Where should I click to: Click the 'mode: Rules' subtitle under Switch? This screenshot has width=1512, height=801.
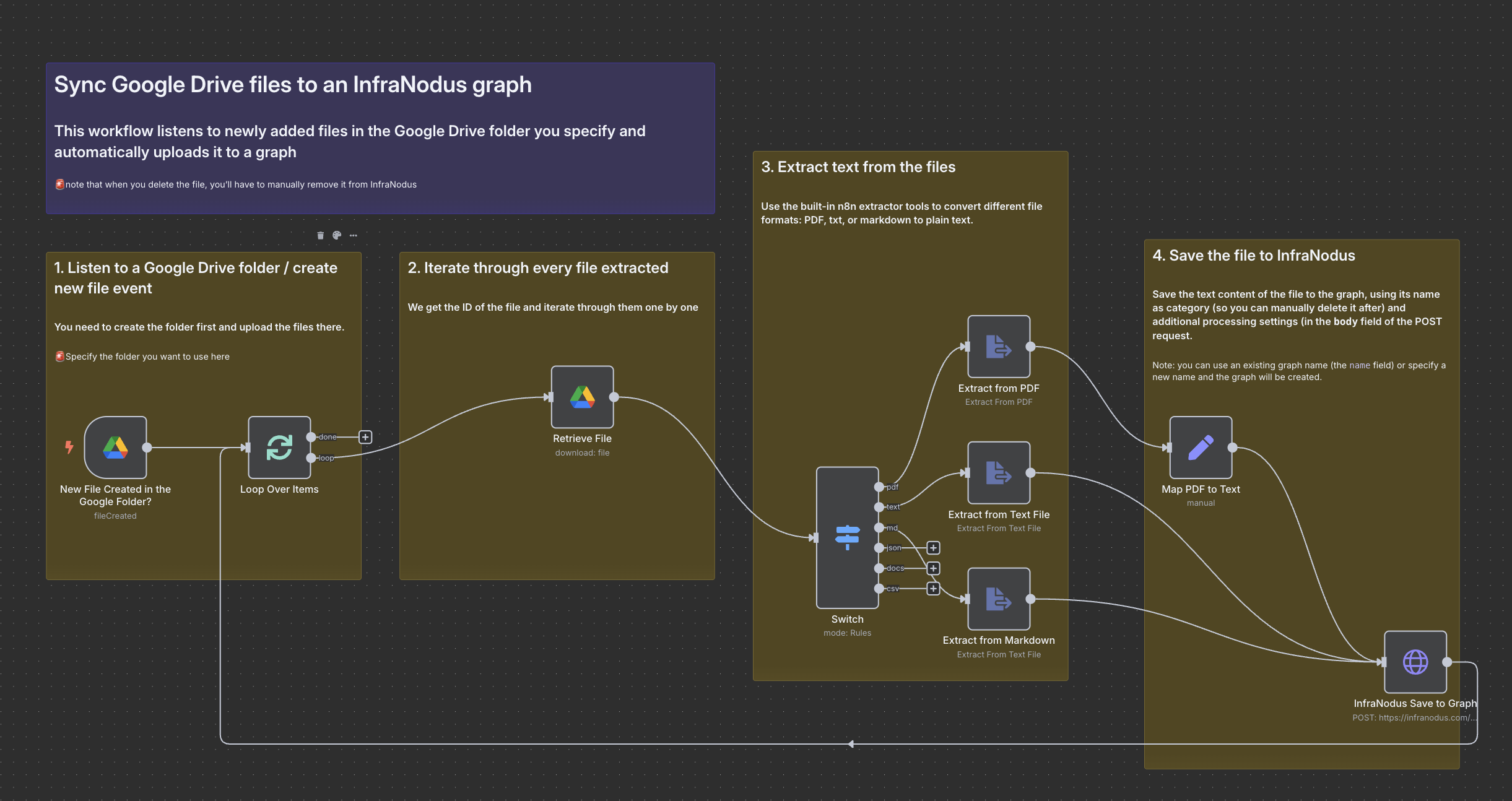pos(847,633)
